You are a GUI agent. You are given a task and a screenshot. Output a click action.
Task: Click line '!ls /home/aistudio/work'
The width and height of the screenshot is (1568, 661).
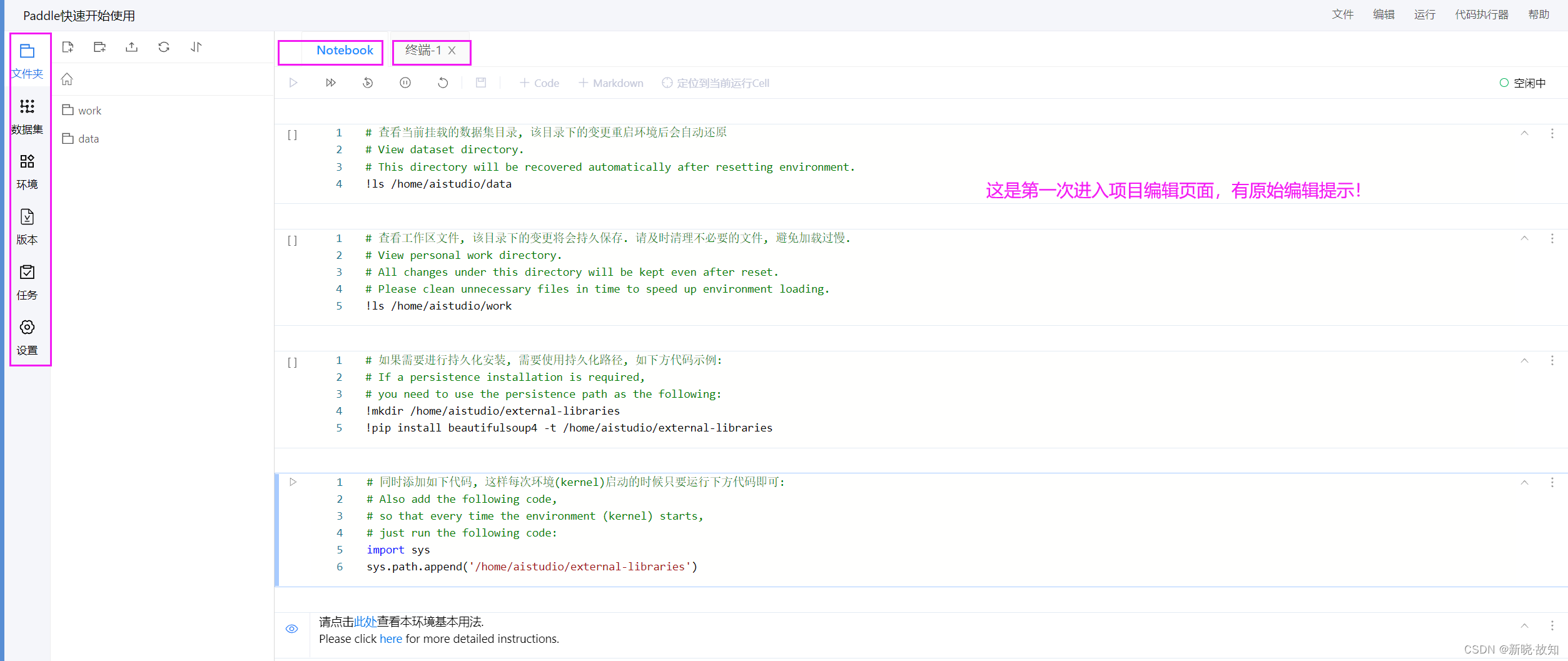pos(438,306)
